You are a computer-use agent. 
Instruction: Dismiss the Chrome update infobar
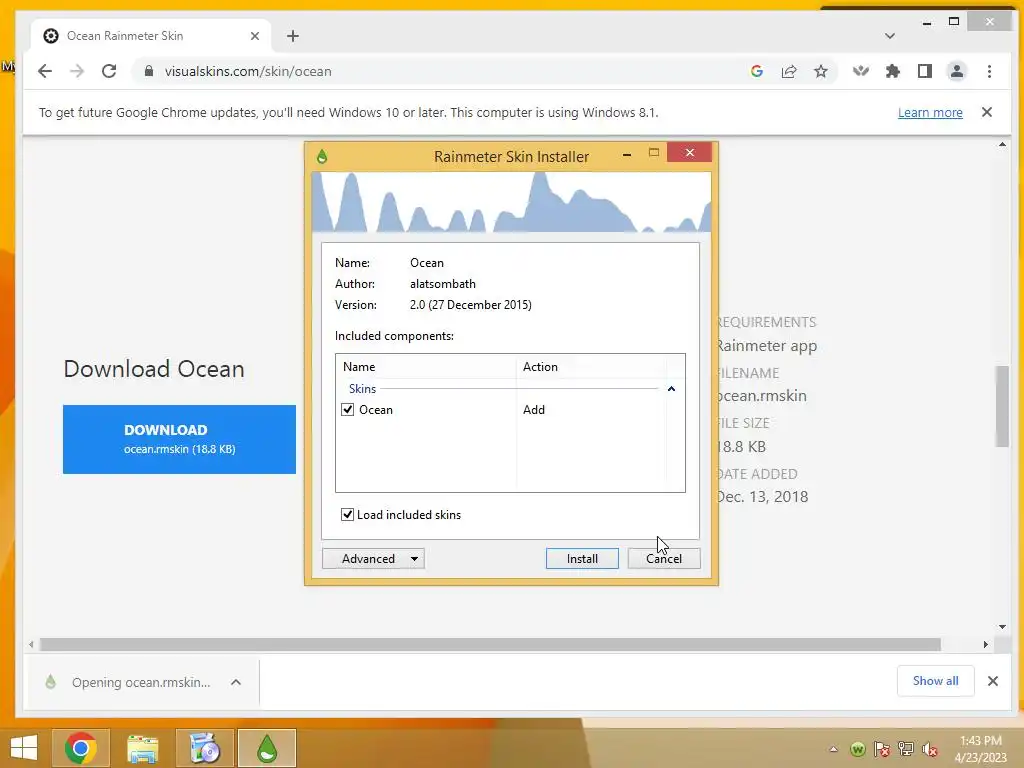[x=987, y=112]
